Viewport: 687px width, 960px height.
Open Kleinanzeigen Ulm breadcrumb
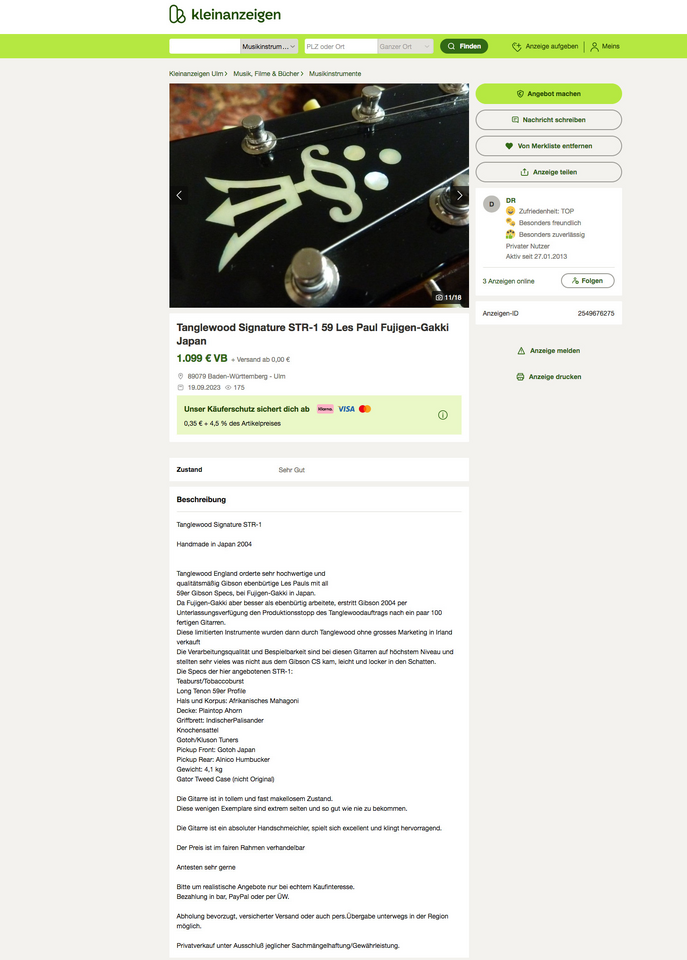pos(196,73)
